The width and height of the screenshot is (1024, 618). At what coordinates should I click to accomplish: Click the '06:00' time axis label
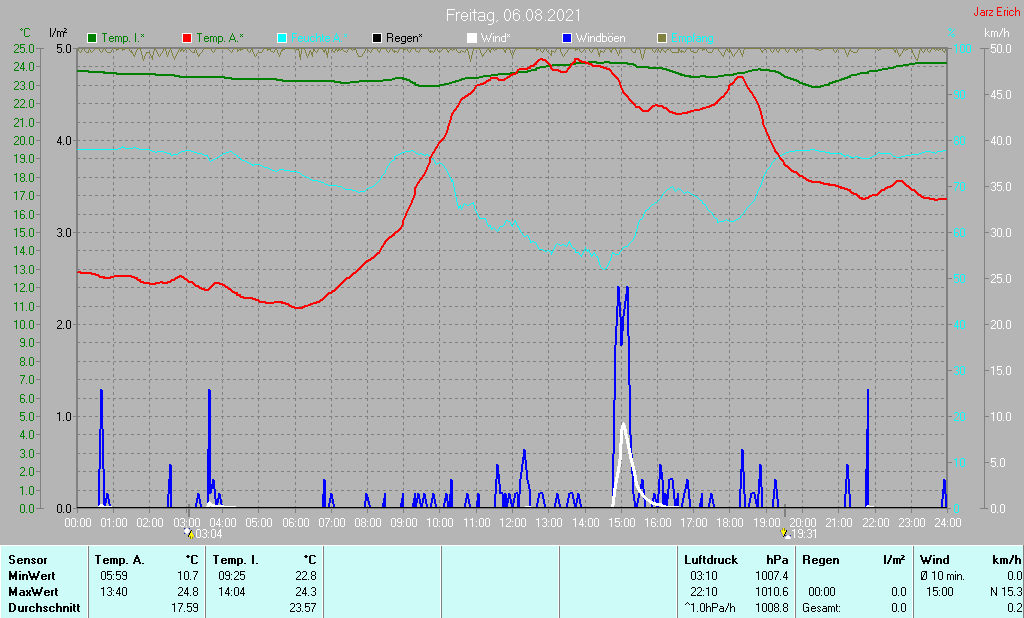(x=295, y=523)
